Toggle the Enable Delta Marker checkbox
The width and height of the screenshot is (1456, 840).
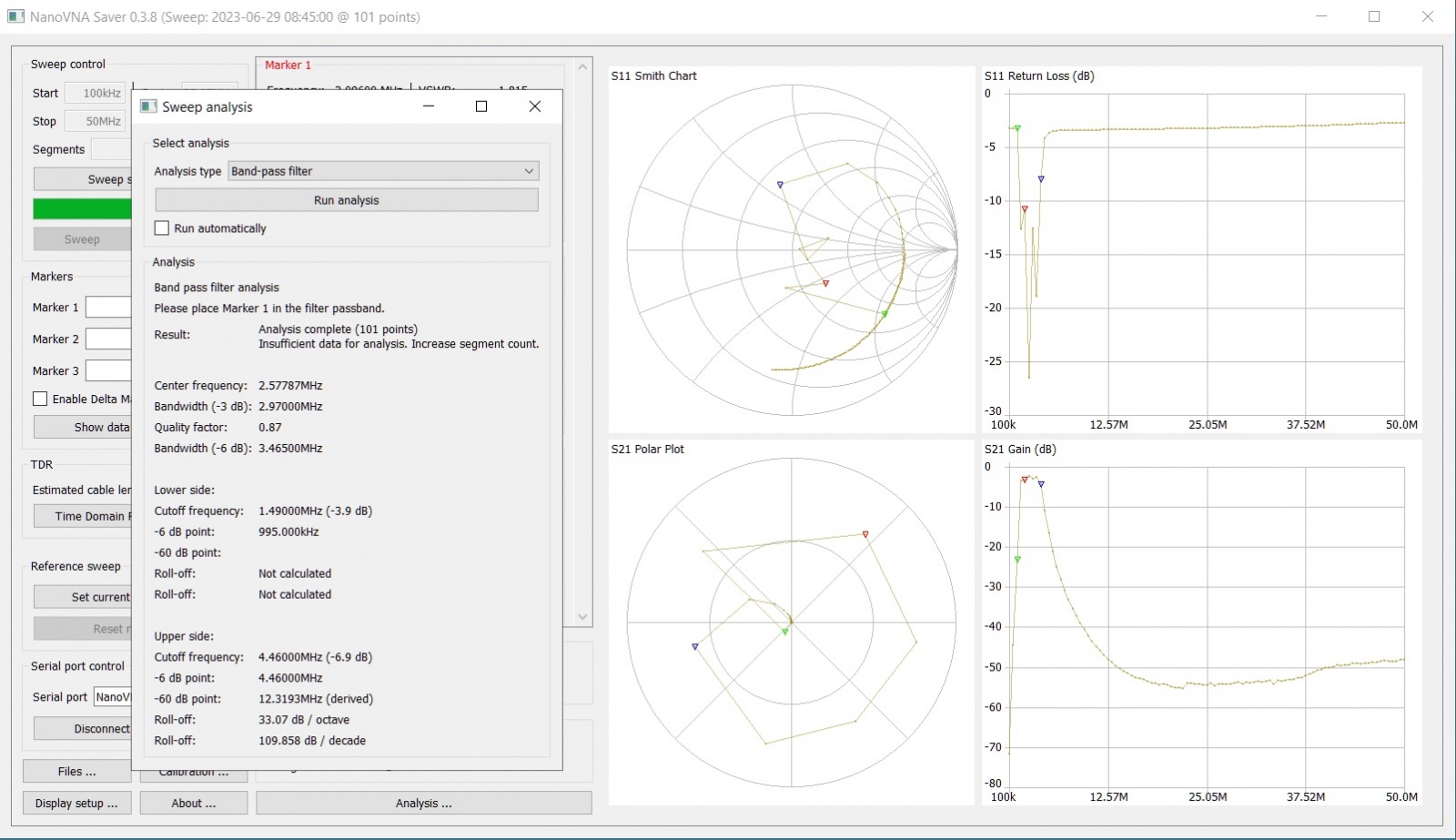pyautogui.click(x=40, y=399)
